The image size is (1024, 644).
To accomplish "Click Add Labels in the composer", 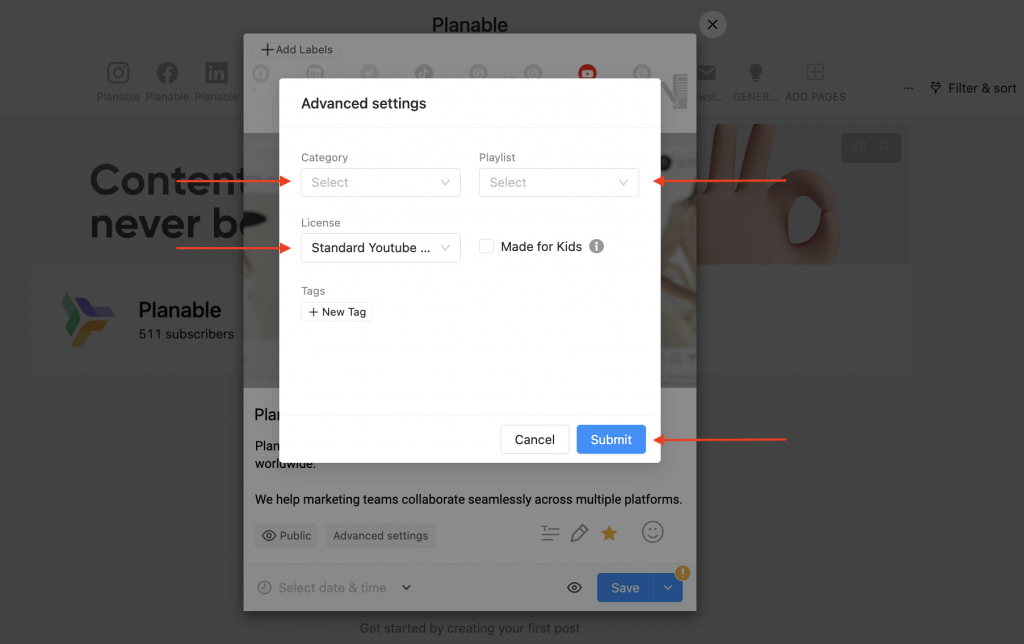I will (x=296, y=50).
